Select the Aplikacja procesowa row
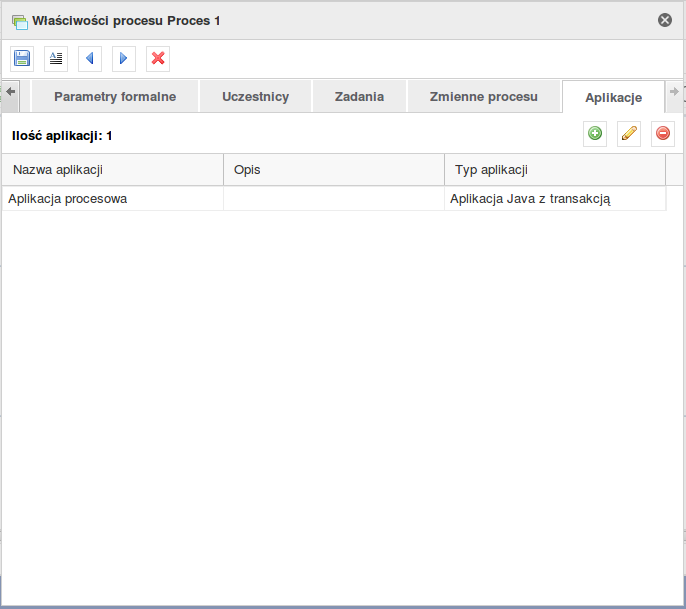686x609 pixels. click(112, 199)
